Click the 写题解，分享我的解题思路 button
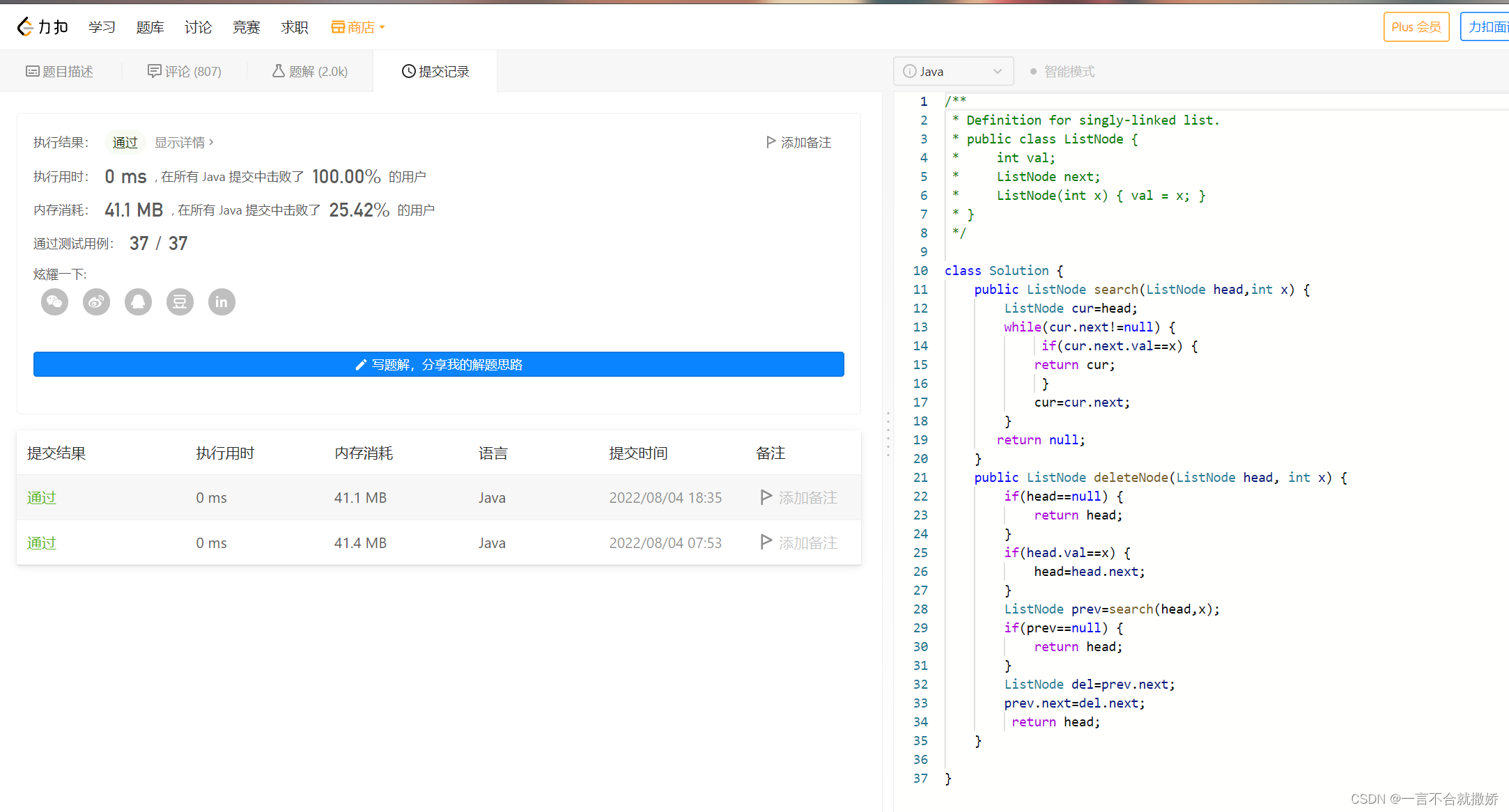 [x=439, y=364]
